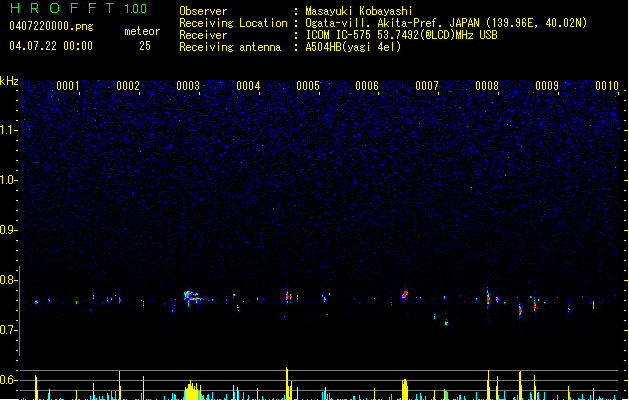Click time marker 0010
This screenshot has height=400, width=629.
tap(607, 86)
